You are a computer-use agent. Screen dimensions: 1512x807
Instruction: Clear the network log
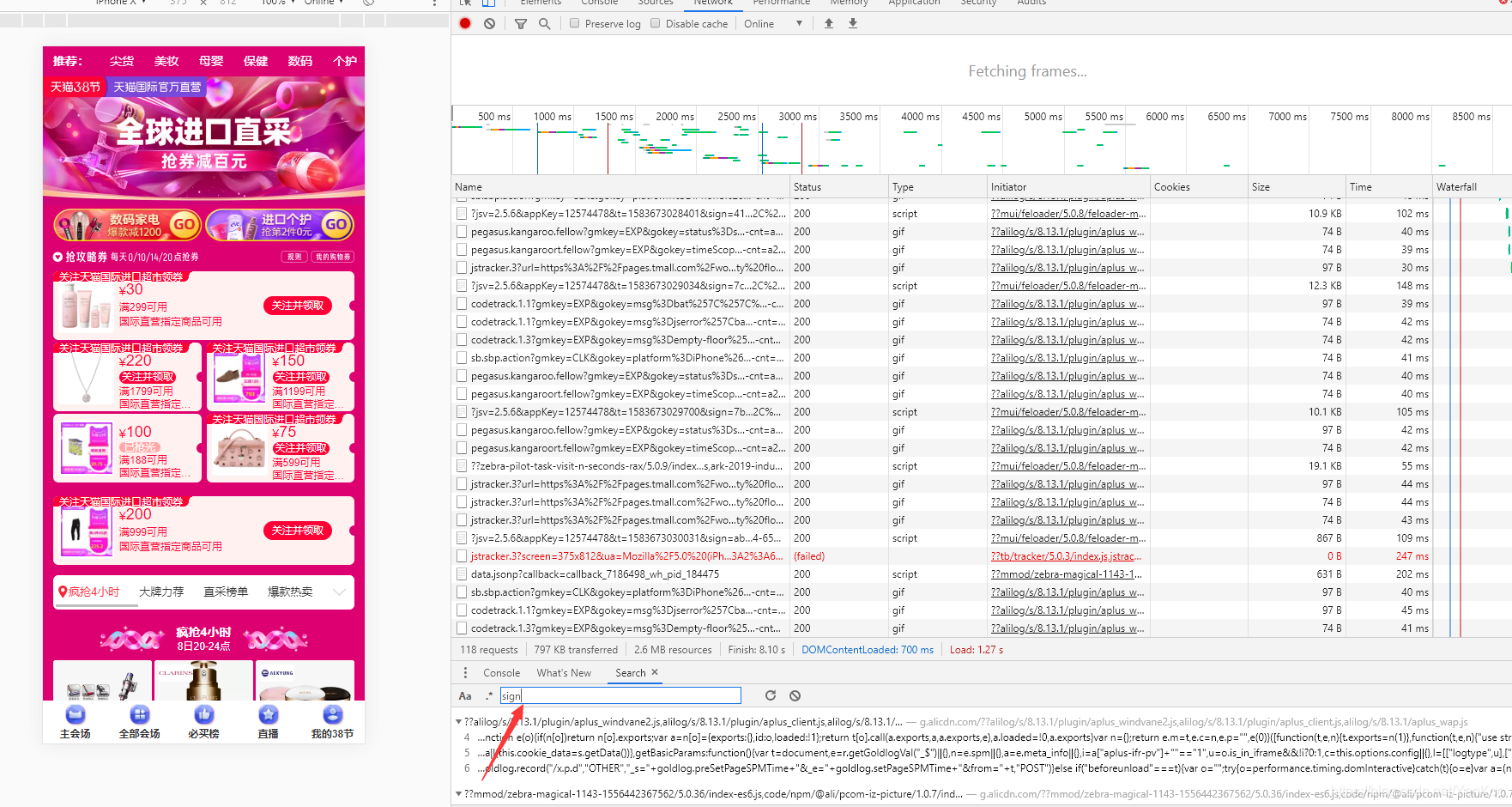489,24
